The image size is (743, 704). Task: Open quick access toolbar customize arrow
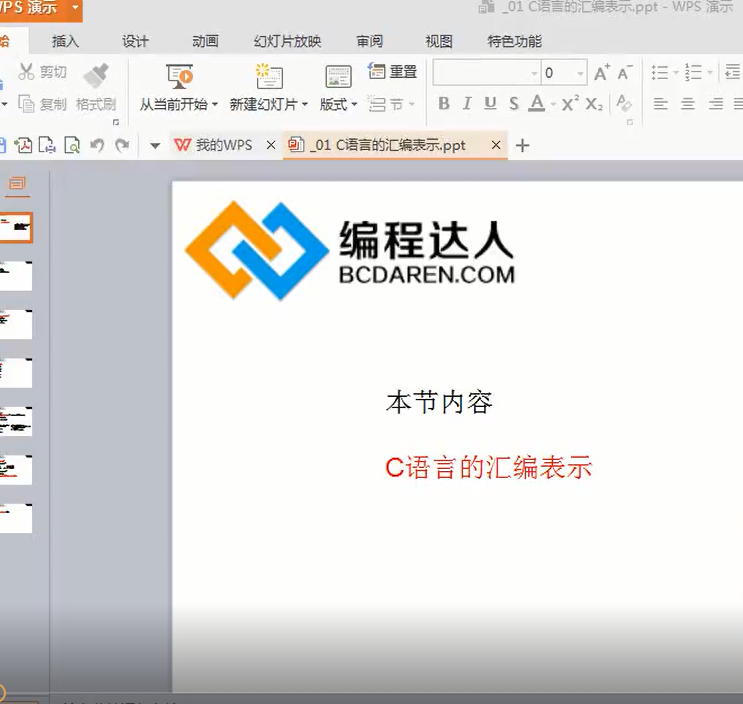click(155, 145)
